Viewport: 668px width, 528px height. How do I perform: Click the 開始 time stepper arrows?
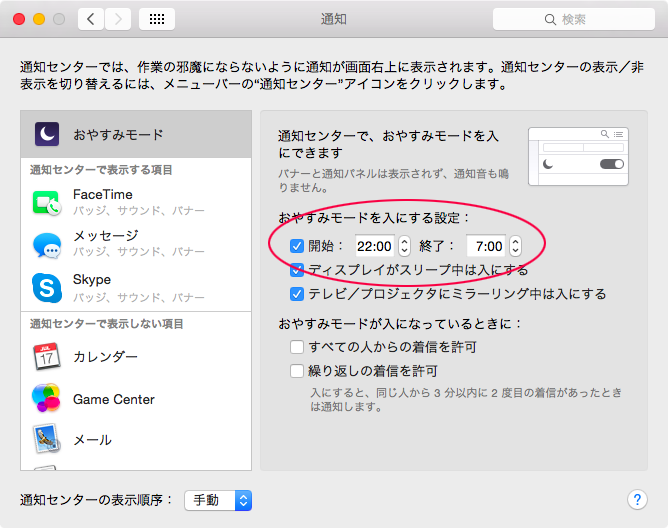click(x=404, y=246)
